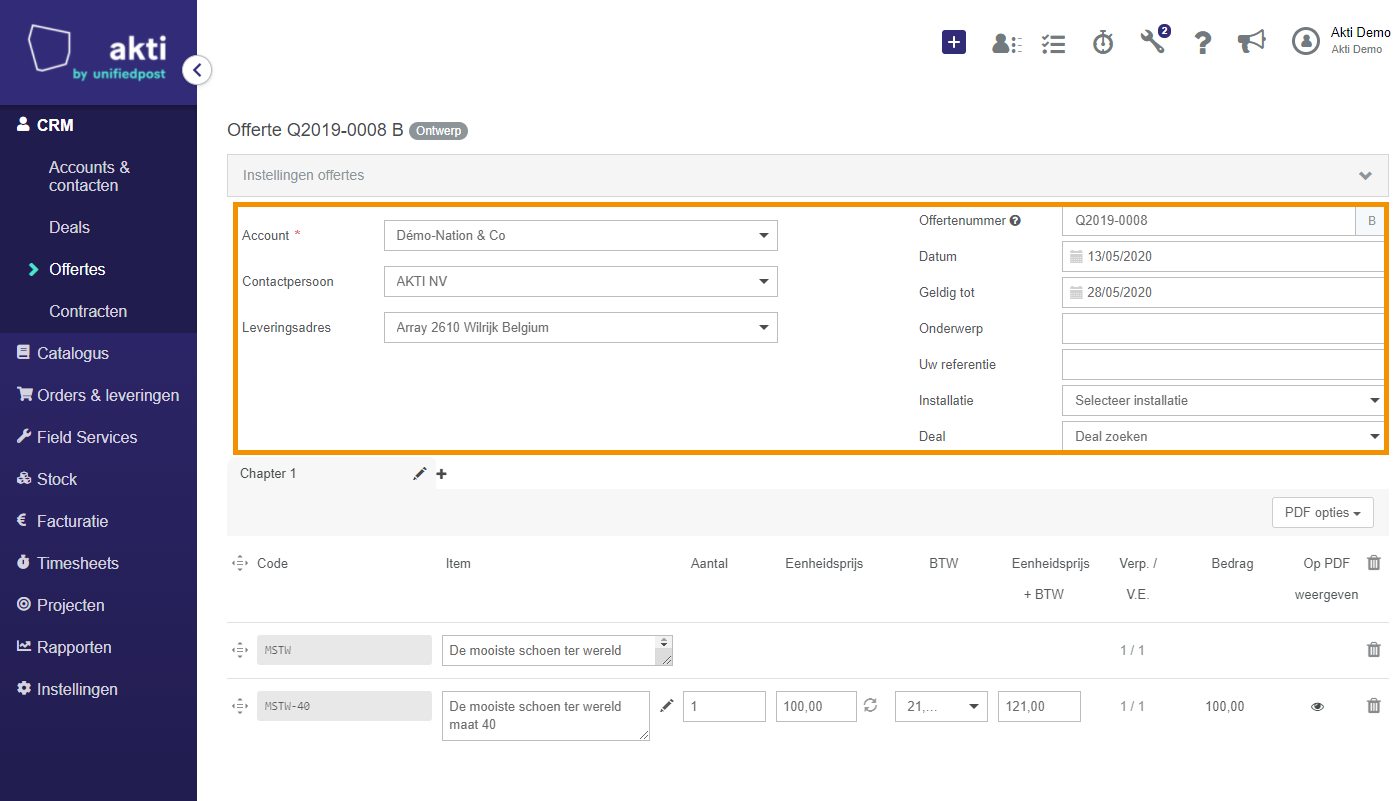Click the stopwatch timer icon in top bar
The height and width of the screenshot is (801, 1397).
coord(1103,42)
